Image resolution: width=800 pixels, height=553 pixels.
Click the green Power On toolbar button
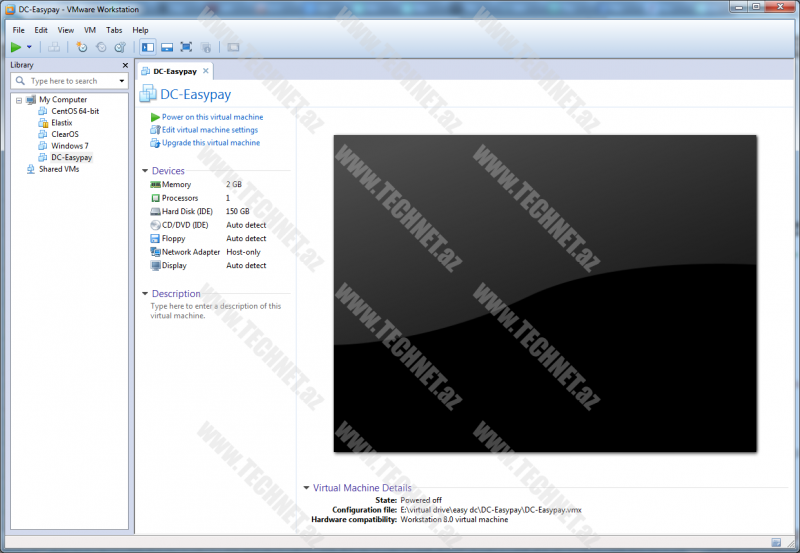(16, 47)
